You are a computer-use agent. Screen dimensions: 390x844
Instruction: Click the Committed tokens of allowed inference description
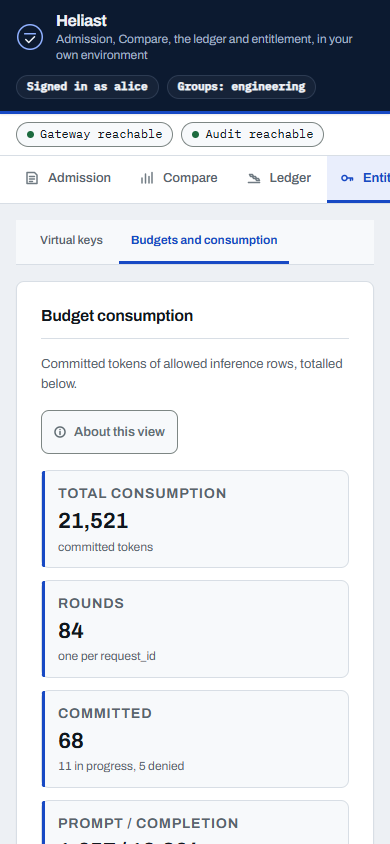(192, 374)
